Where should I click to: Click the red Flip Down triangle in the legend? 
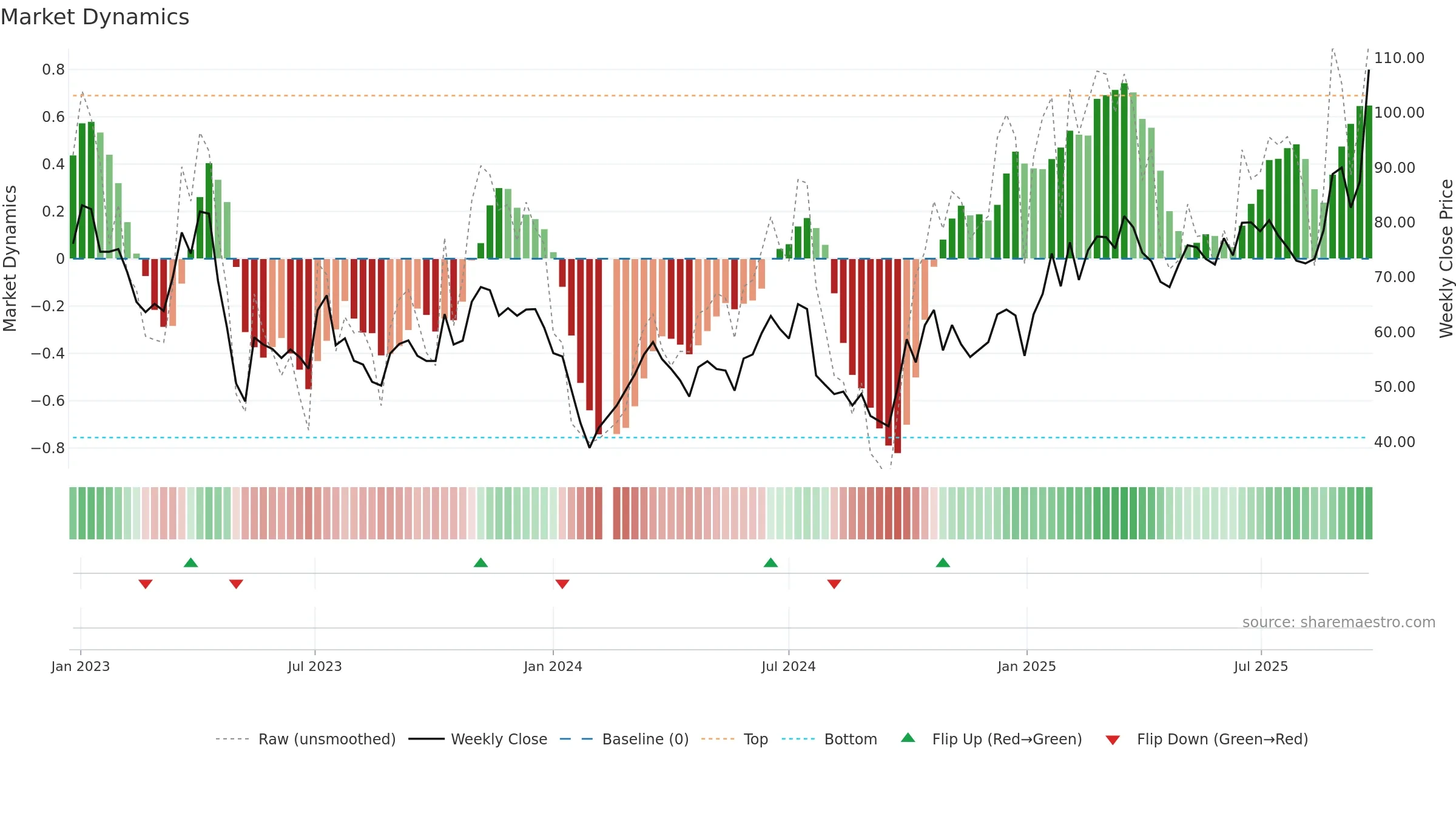tap(1113, 741)
